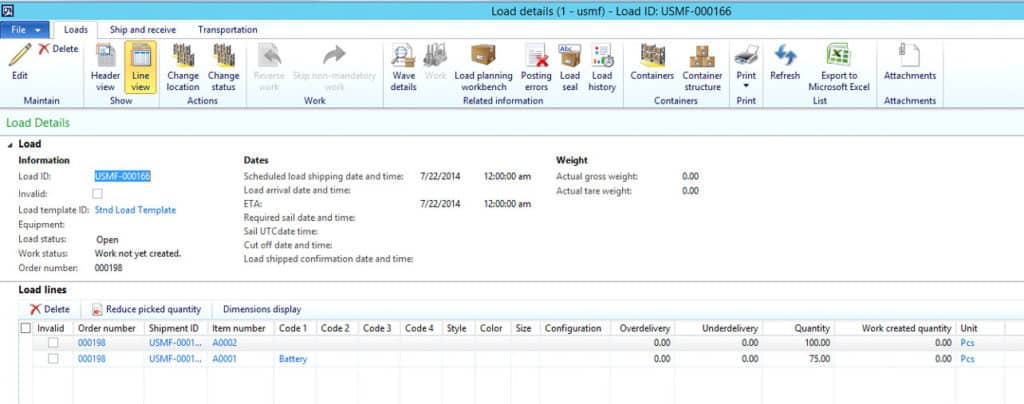Click Load status value Open
This screenshot has height=404, width=1024.
(107, 240)
